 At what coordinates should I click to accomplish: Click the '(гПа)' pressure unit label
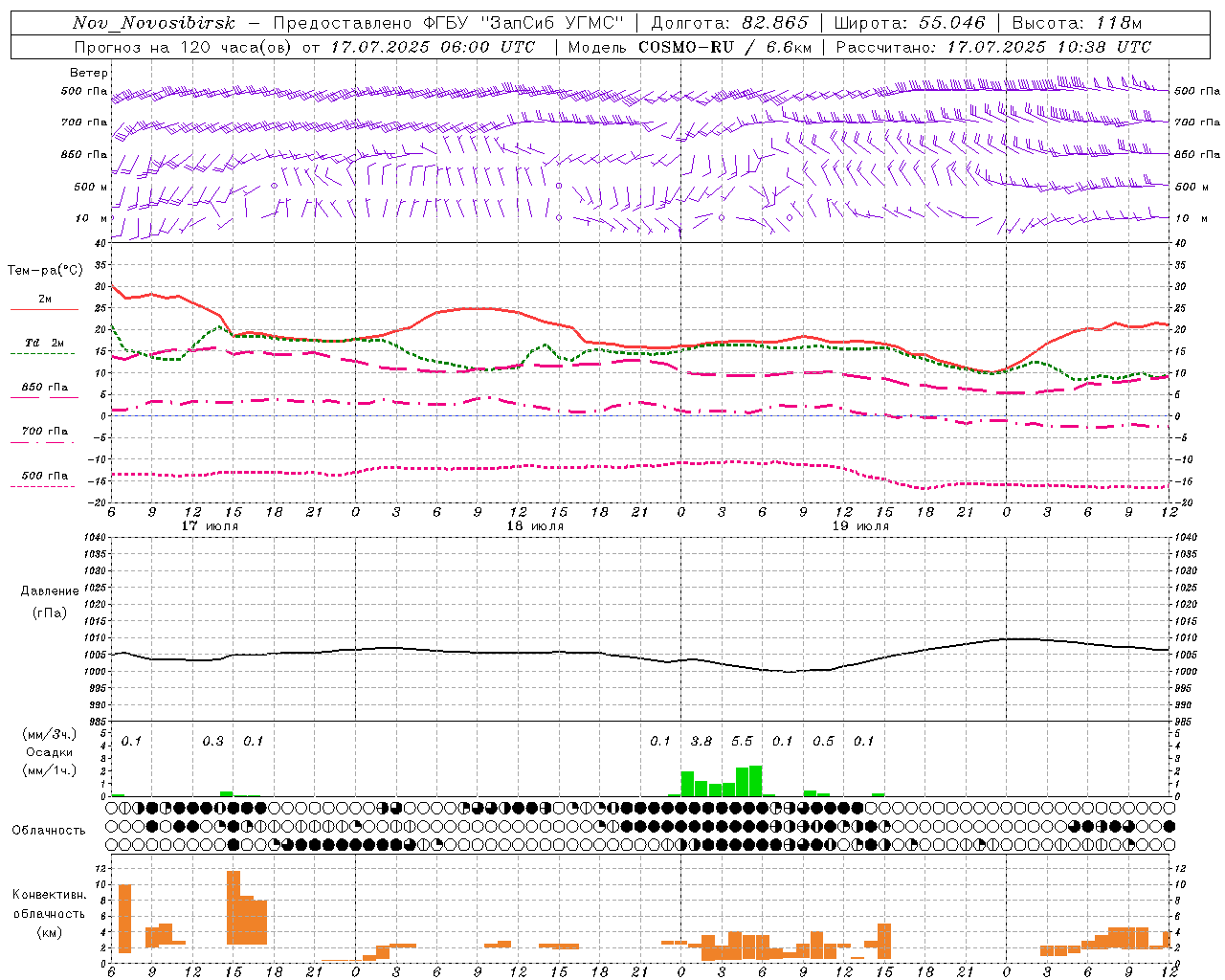click(50, 612)
